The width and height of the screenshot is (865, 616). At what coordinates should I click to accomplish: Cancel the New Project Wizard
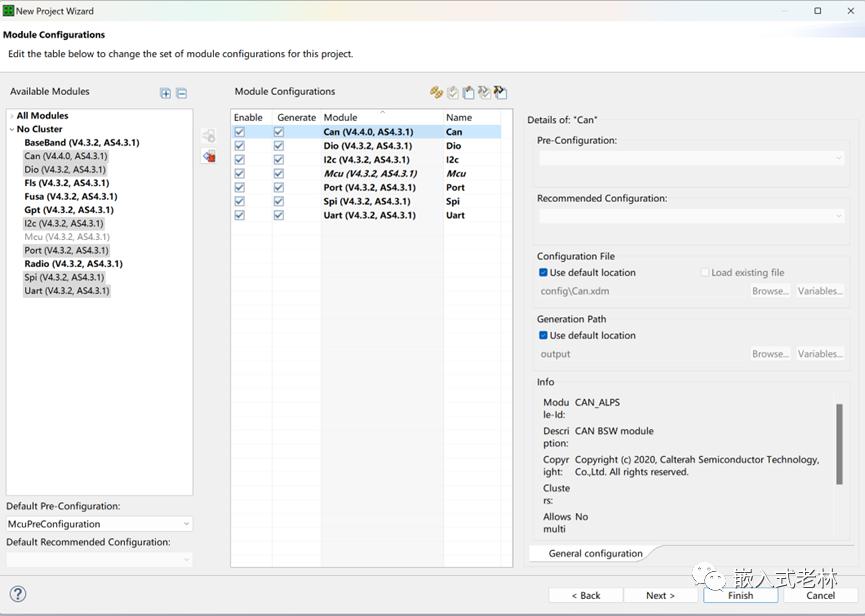click(820, 596)
